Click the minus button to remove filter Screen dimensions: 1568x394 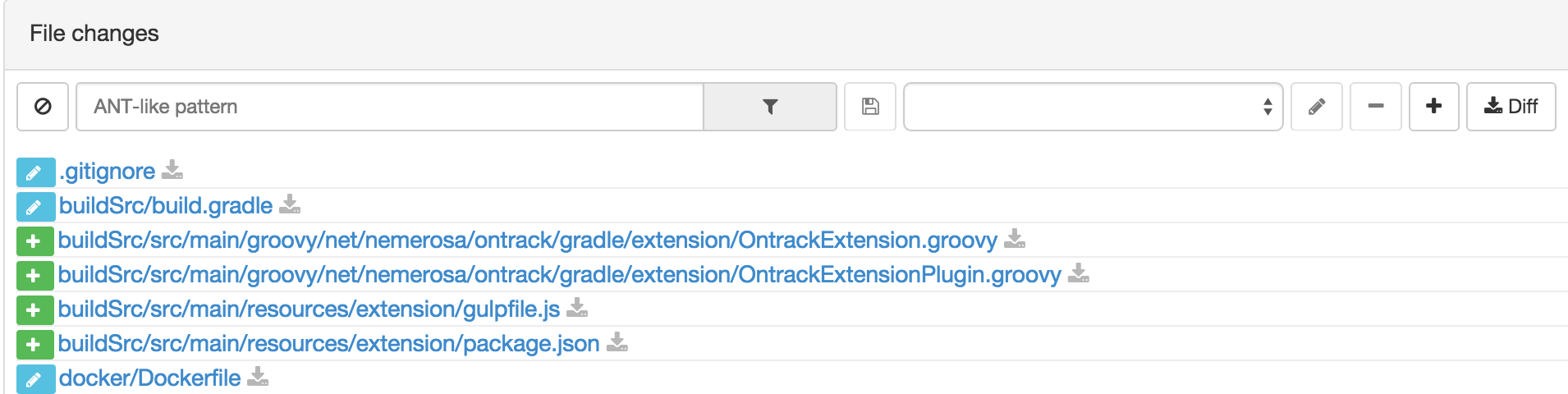[1376, 107]
